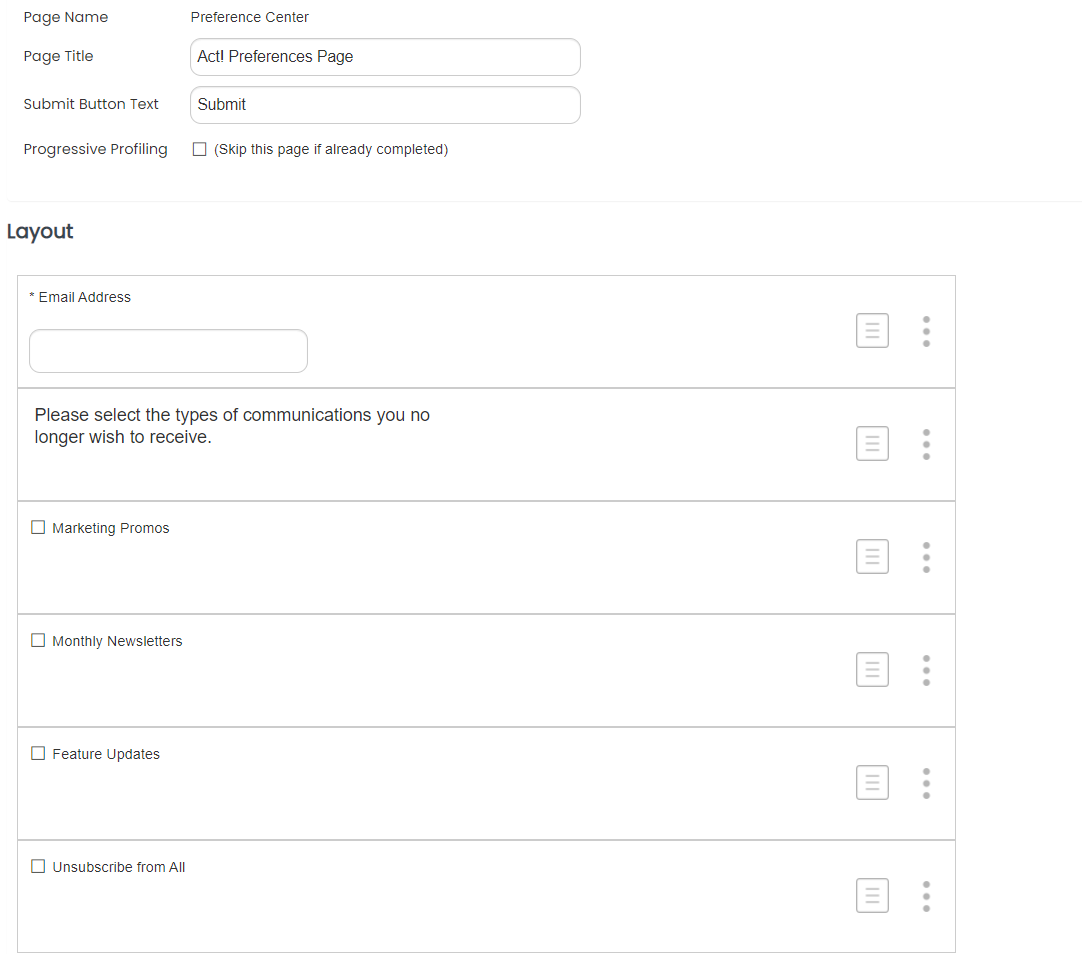The height and width of the screenshot is (954, 1082).
Task: Click the 'Submit Button Text' label
Action: tap(91, 104)
